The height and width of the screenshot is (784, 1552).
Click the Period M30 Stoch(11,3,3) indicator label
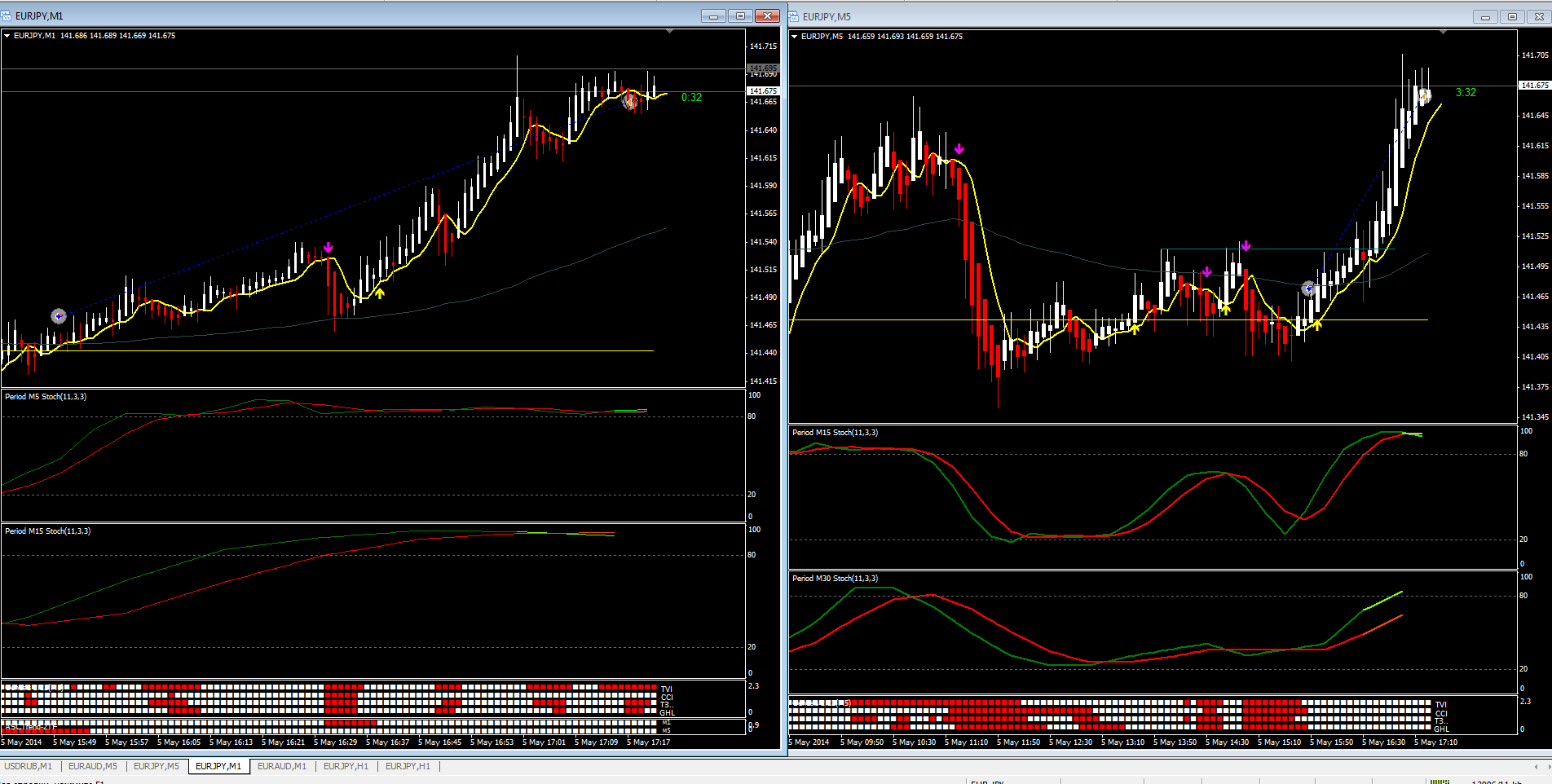[x=836, y=579]
